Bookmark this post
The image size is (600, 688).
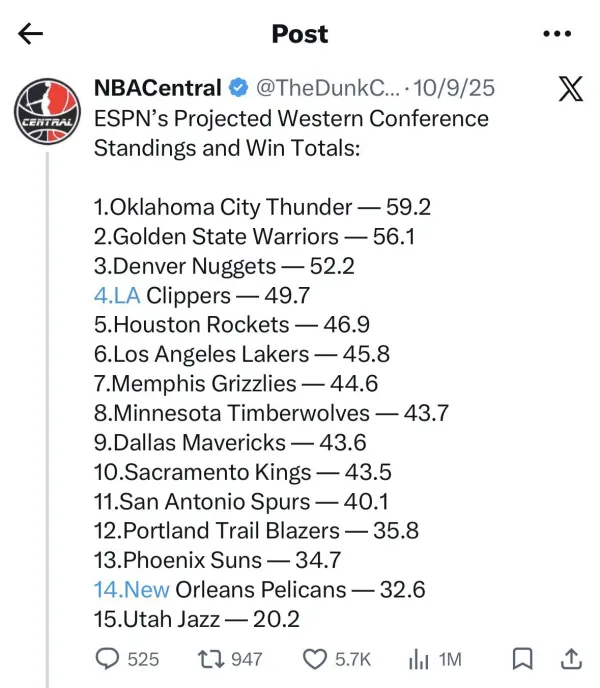coord(522,659)
